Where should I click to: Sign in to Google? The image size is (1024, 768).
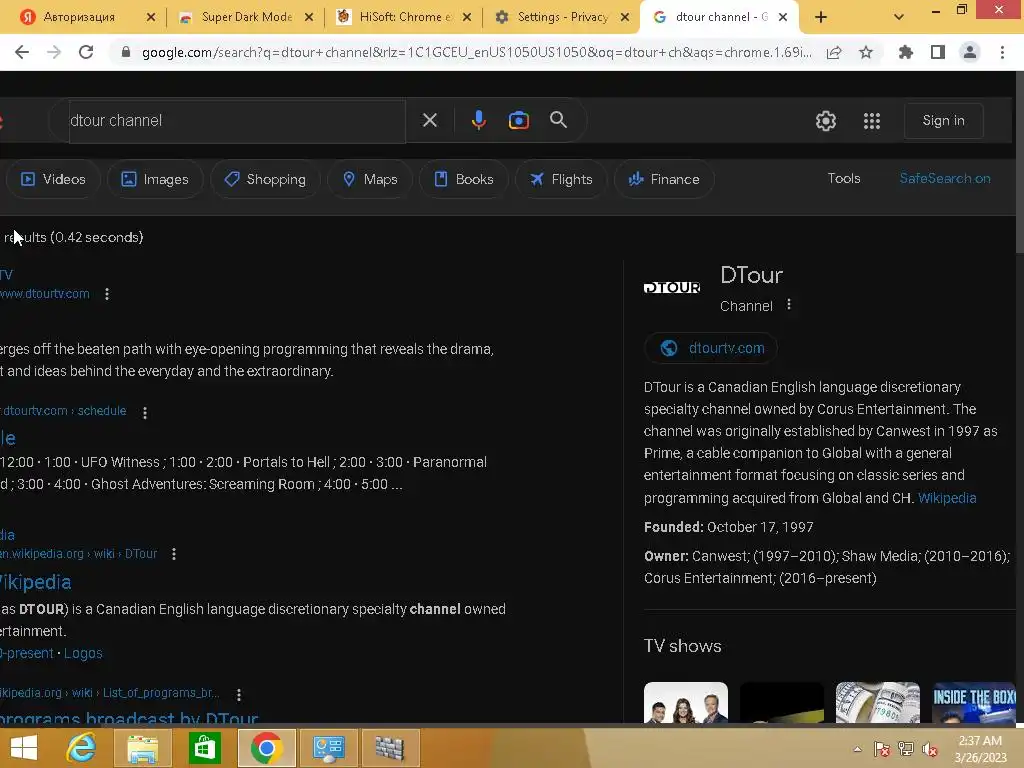click(x=943, y=120)
